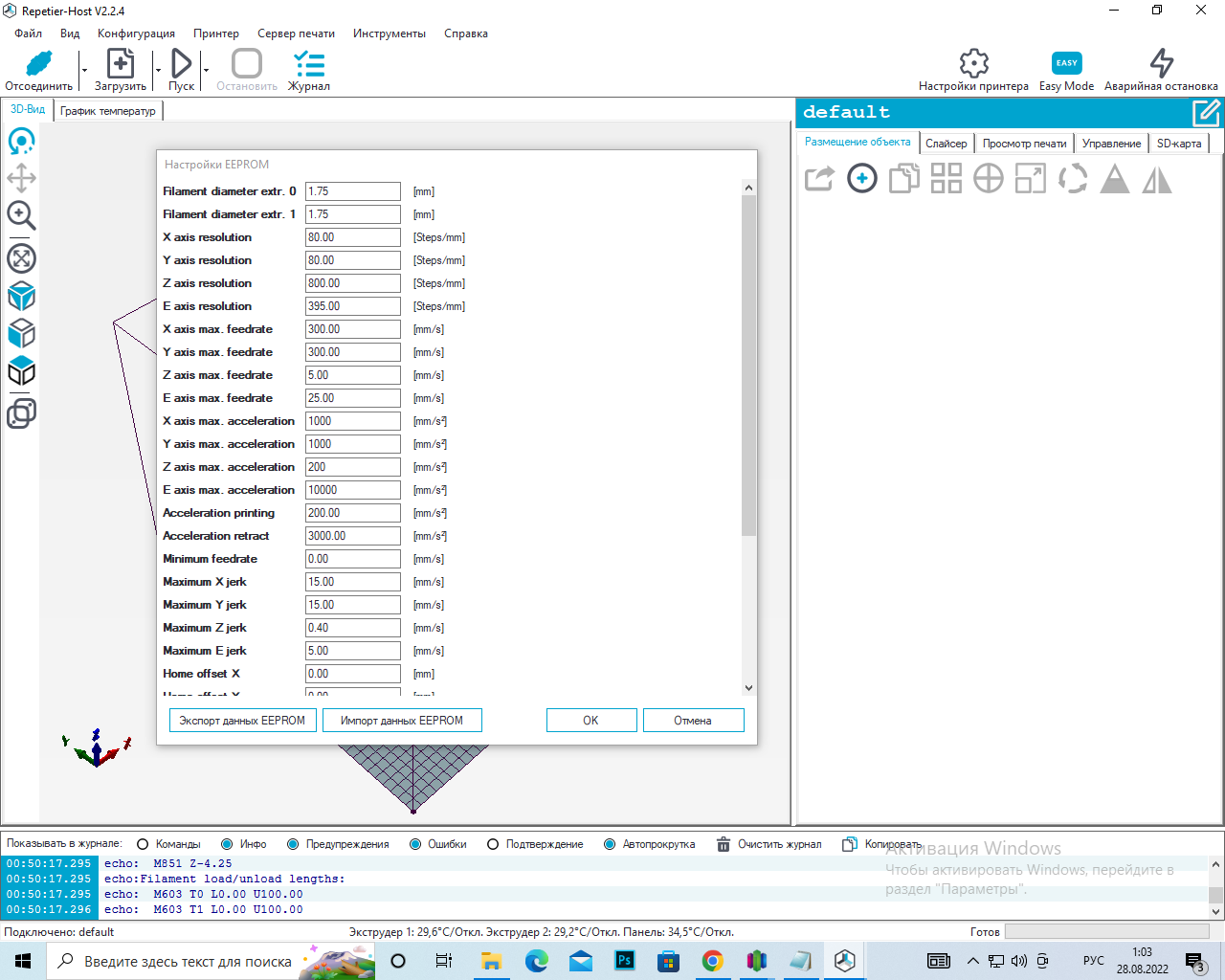The width and height of the screenshot is (1225, 980).
Task: Toggle Easy Mode icon
Action: coord(1066,64)
